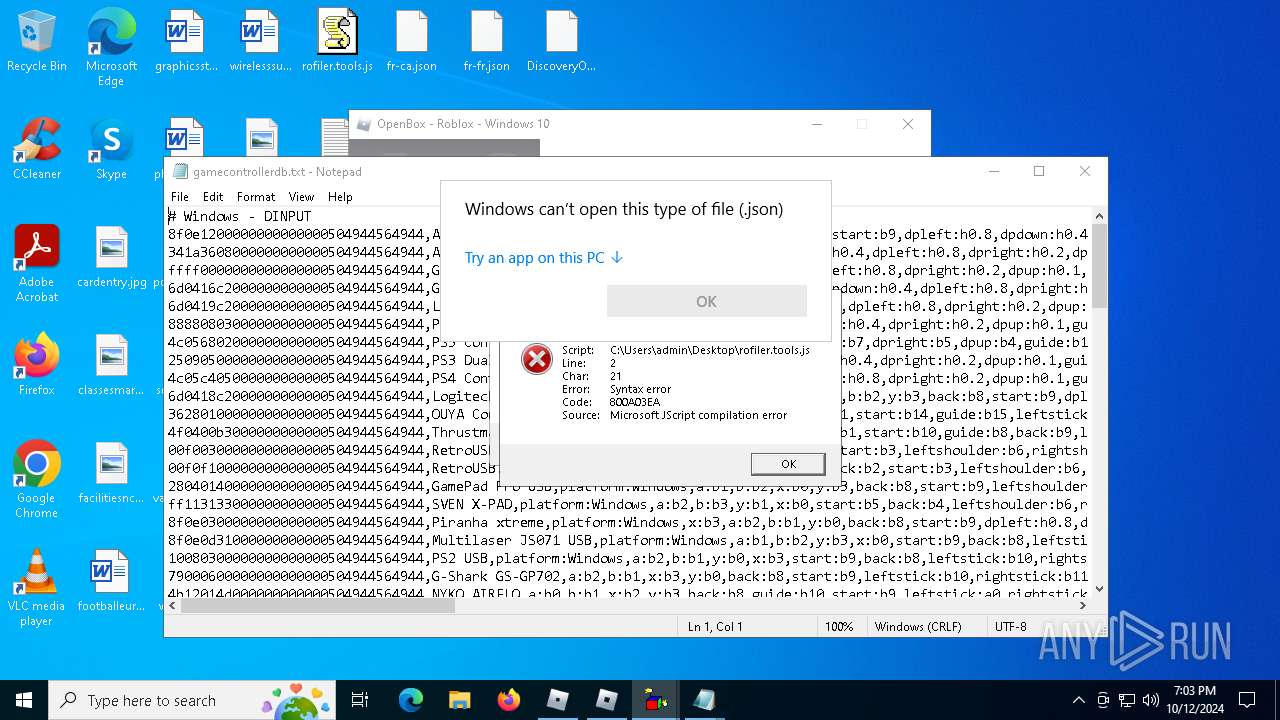The width and height of the screenshot is (1280, 720).
Task: Open facilitiesnc... image file
Action: tap(111, 473)
